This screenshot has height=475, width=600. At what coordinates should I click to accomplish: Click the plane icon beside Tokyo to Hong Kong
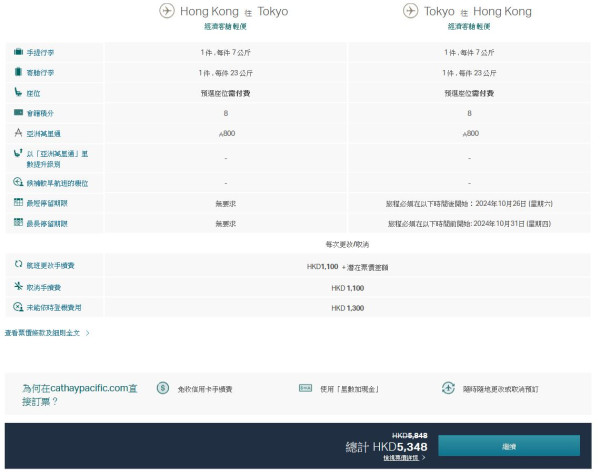click(x=411, y=11)
